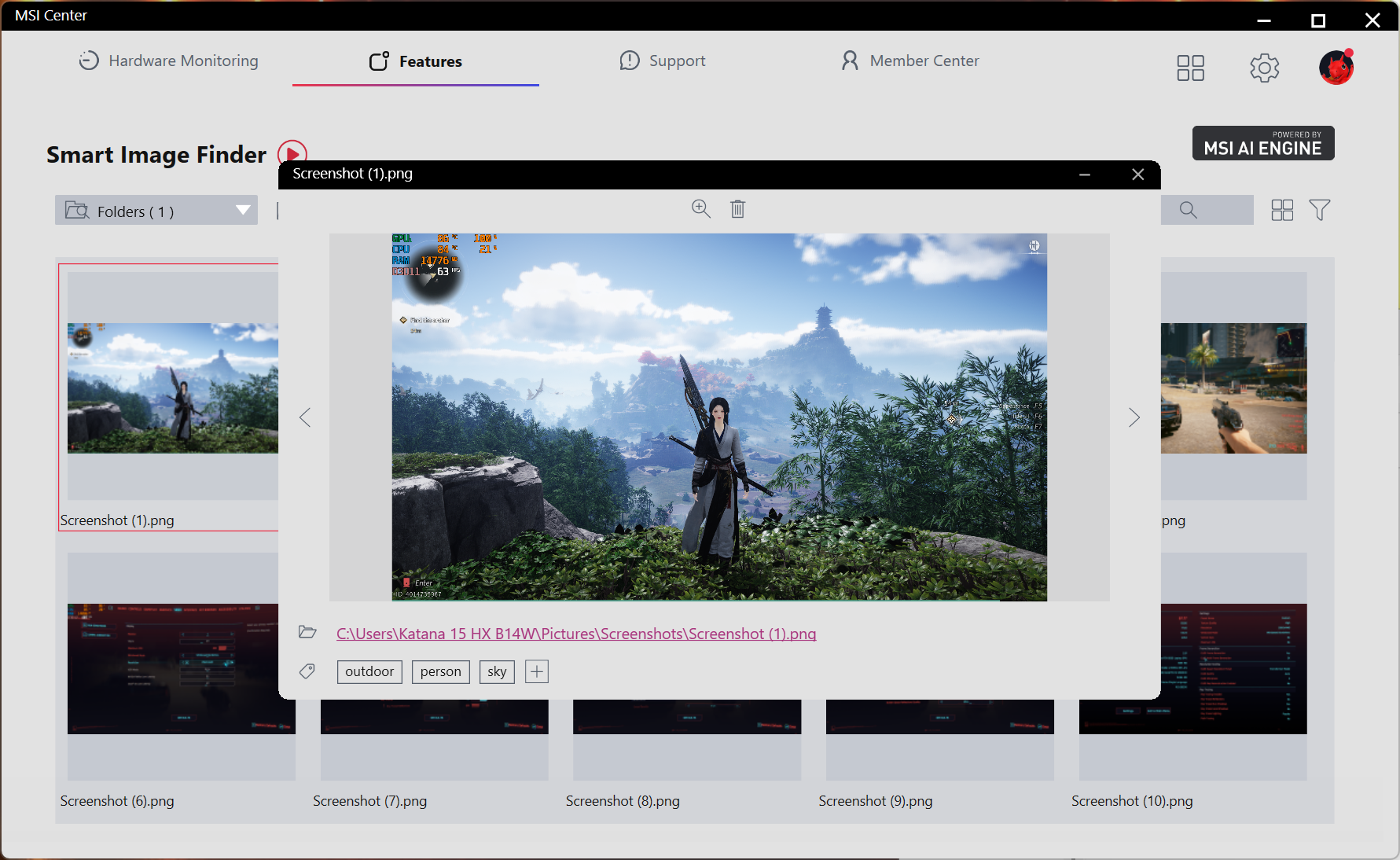Screen dimensions: 1400x860
Task: Click the image search field
Action: tap(1207, 210)
